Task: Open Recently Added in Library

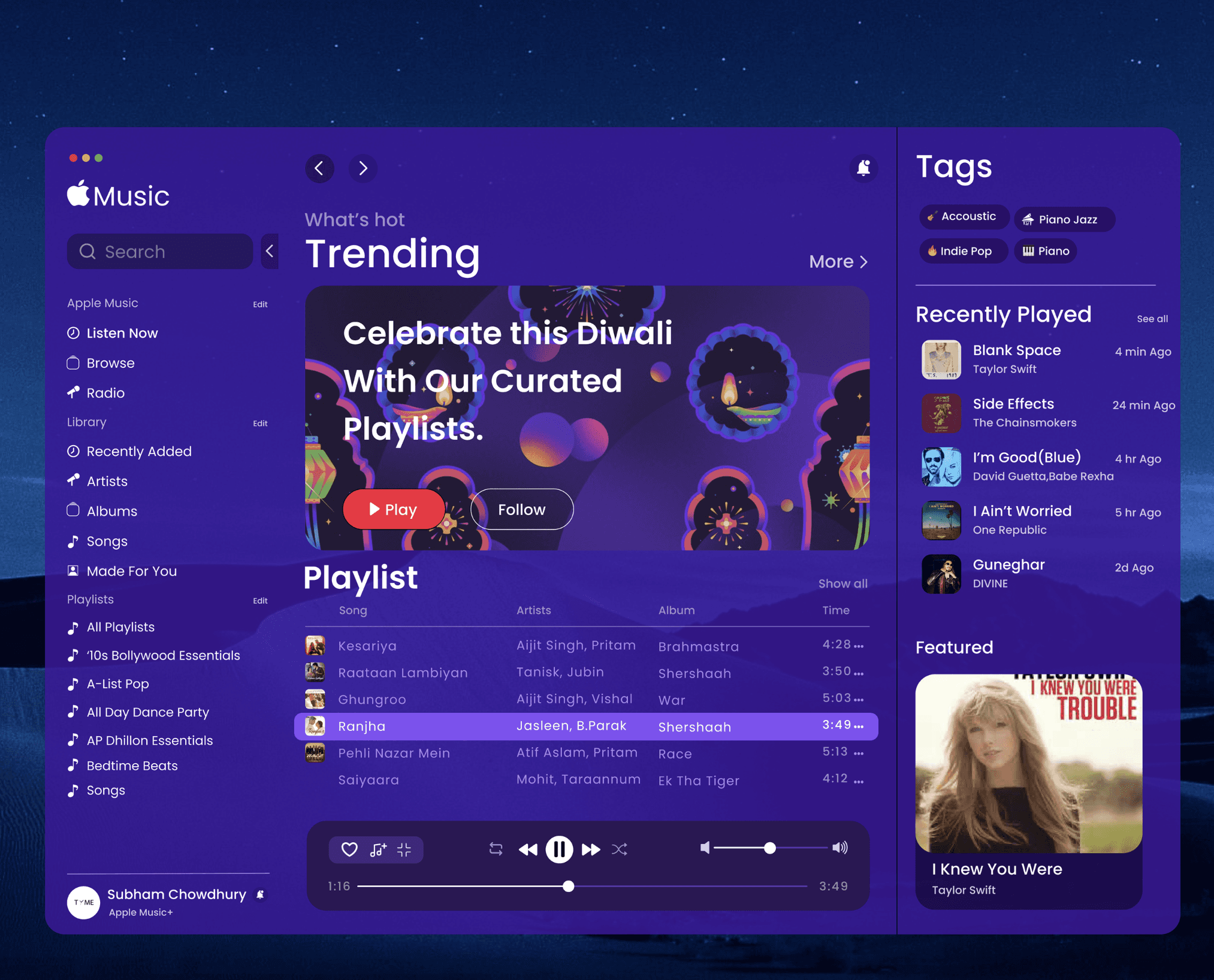Action: [129, 451]
